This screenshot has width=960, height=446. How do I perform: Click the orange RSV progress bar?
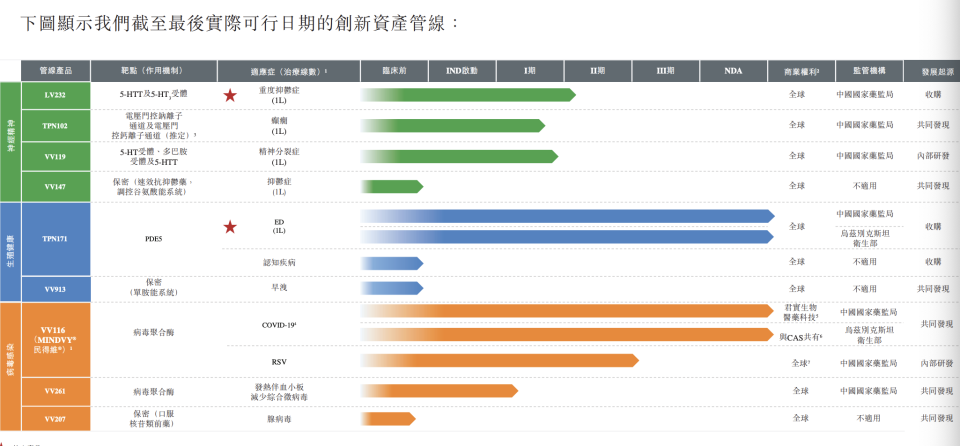point(500,361)
